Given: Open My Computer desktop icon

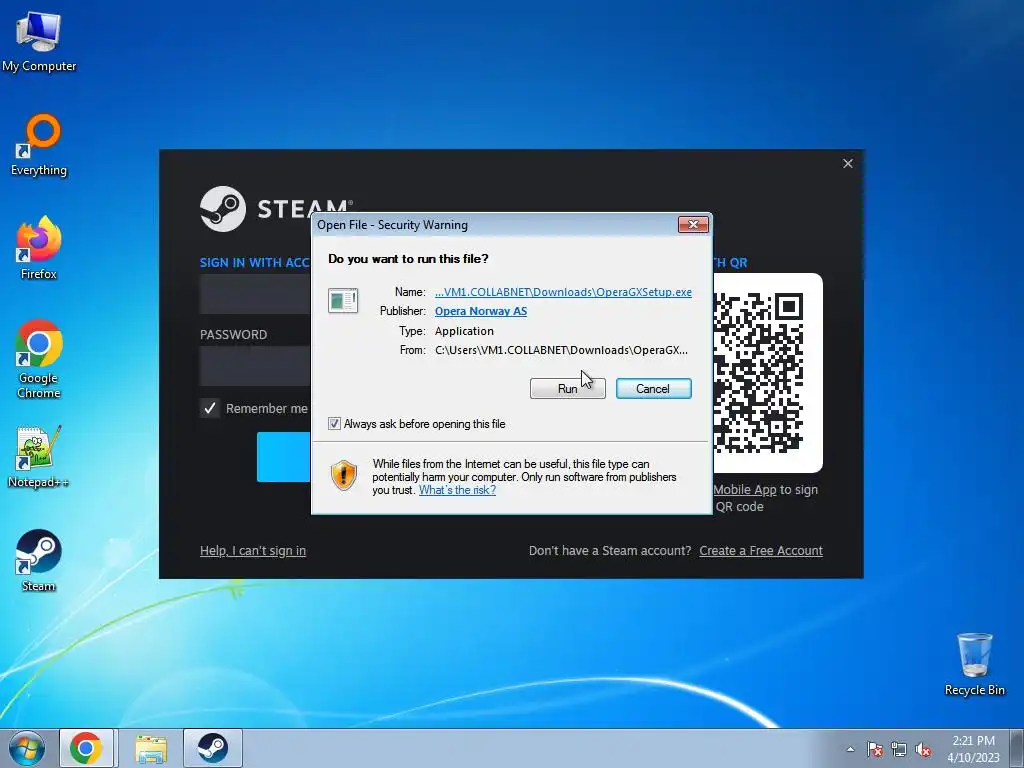Looking at the screenshot, I should 39,42.
